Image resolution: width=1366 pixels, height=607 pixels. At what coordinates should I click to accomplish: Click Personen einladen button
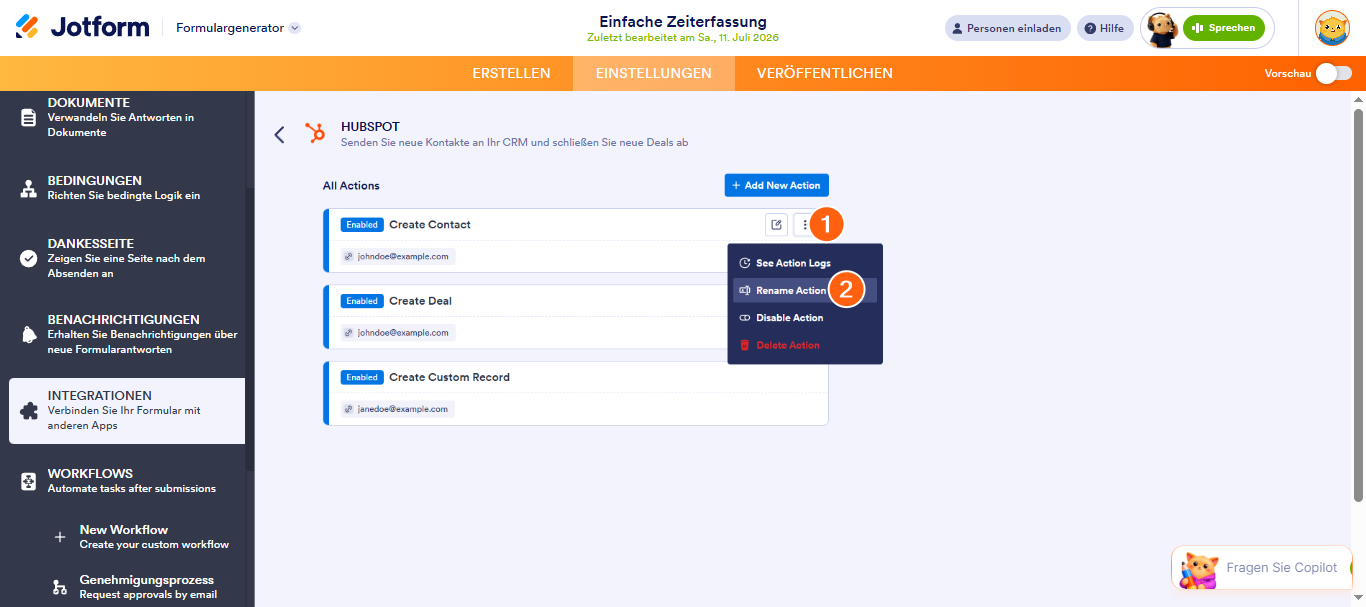click(x=1007, y=28)
